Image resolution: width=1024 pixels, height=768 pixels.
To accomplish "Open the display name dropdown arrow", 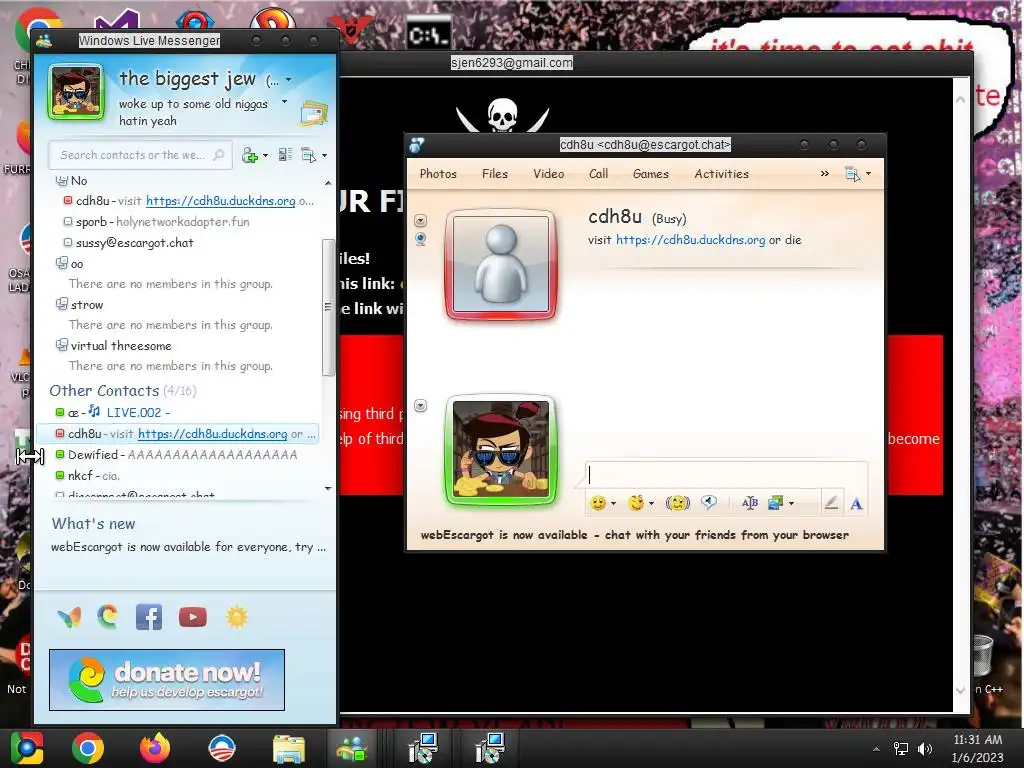I will coord(288,80).
